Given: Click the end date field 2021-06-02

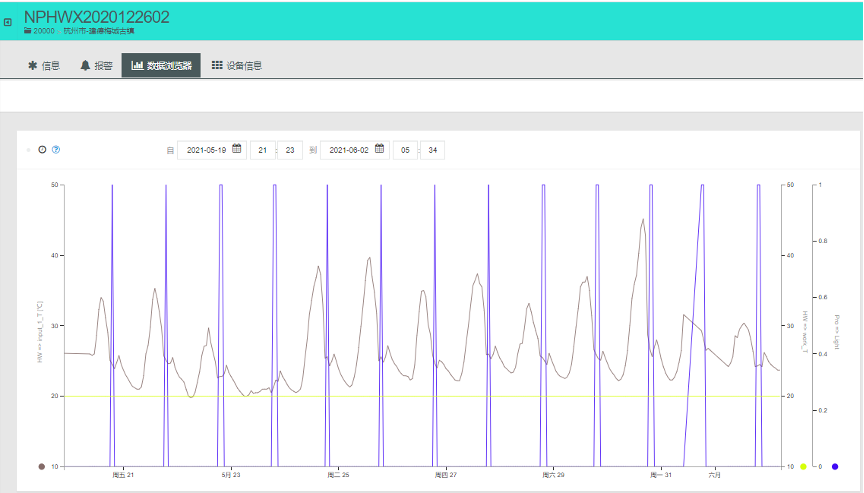Looking at the screenshot, I should tap(347, 150).
